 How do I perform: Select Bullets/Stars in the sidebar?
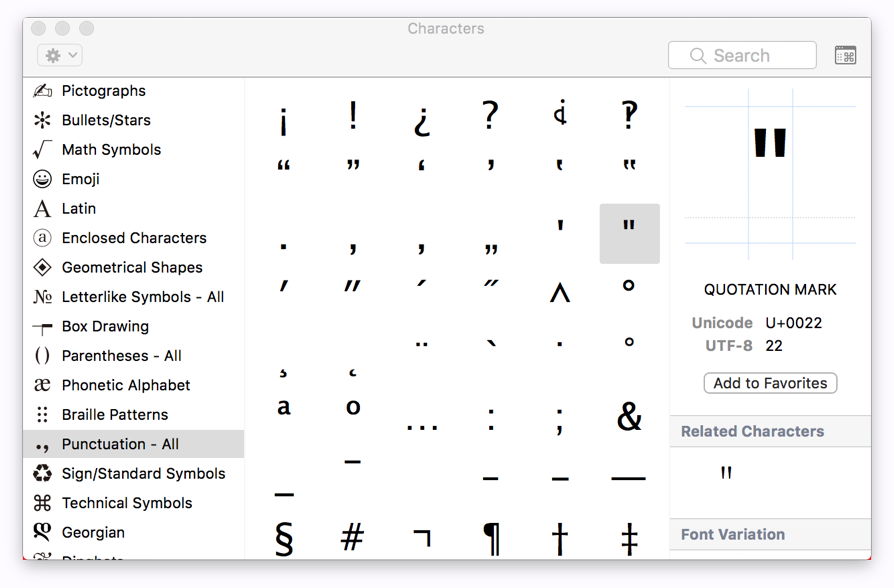coord(106,120)
